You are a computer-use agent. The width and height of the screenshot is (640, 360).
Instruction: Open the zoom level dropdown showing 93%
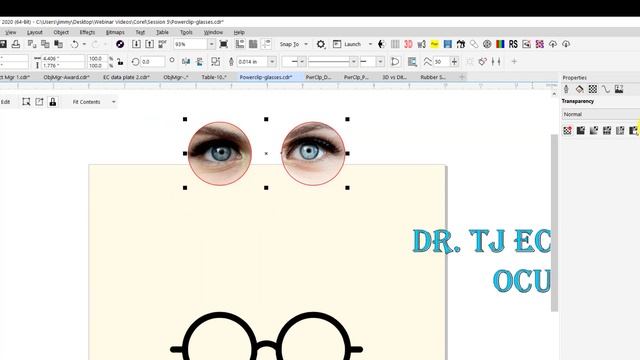pos(211,44)
